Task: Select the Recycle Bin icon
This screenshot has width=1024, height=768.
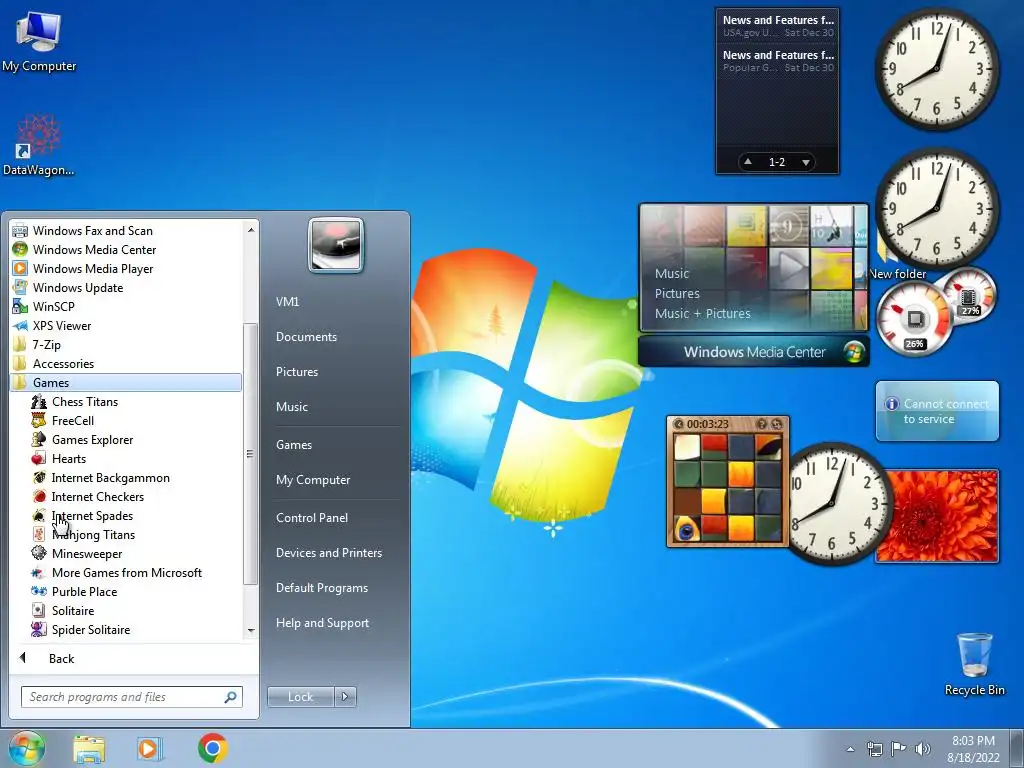Action: [x=974, y=664]
